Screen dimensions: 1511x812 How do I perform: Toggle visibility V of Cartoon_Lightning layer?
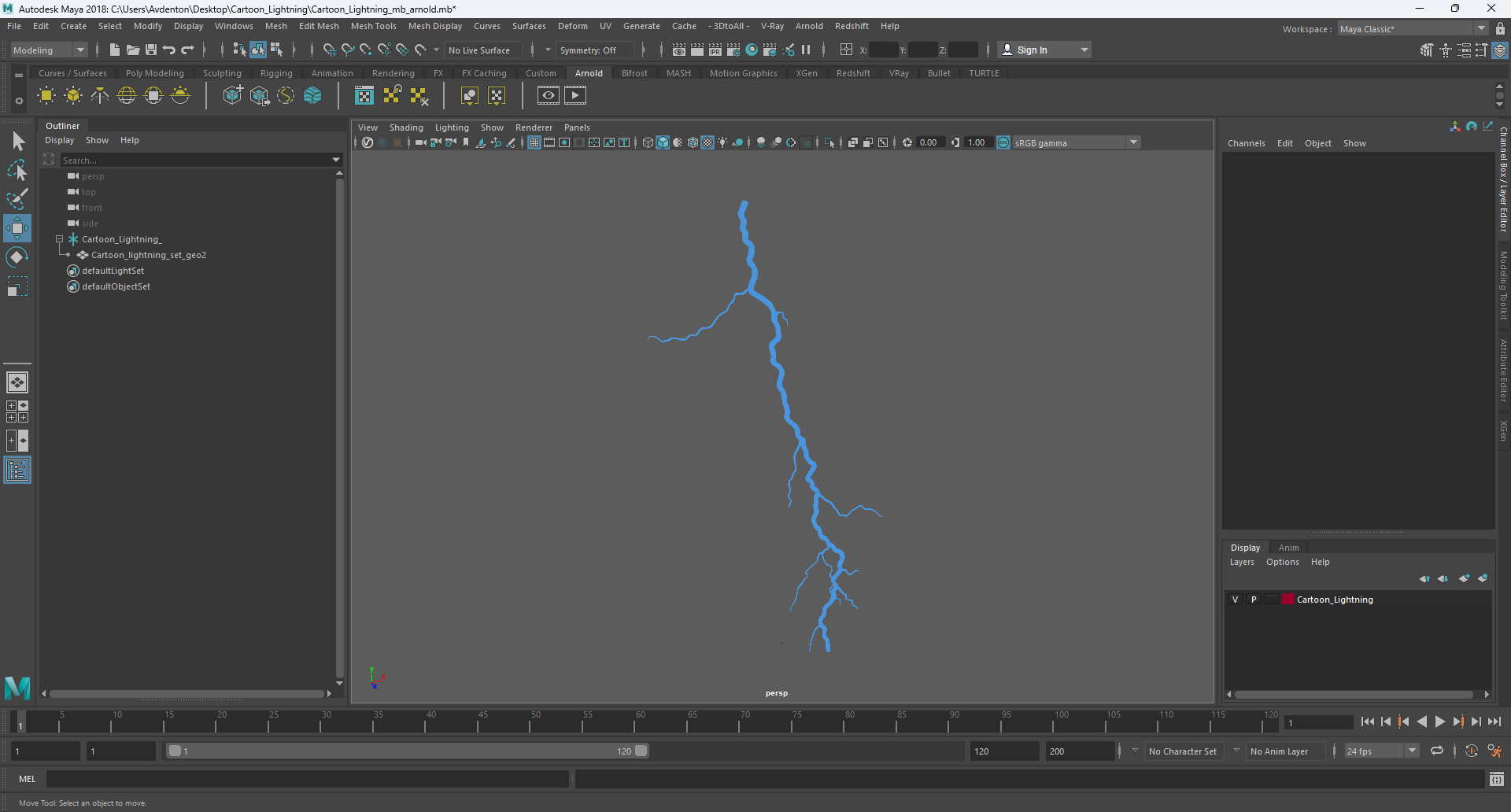(x=1236, y=600)
